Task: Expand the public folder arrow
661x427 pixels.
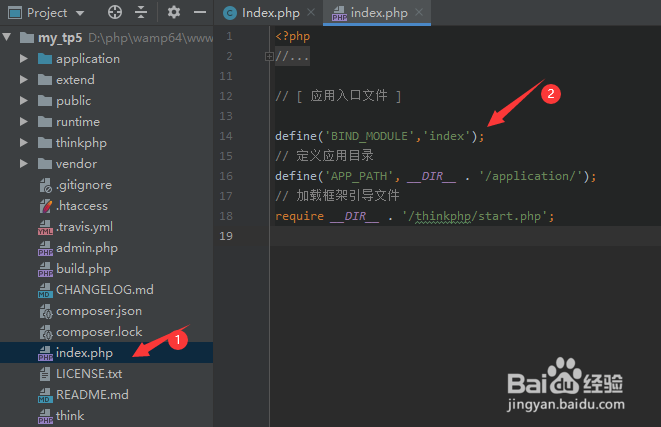Action: (24, 101)
